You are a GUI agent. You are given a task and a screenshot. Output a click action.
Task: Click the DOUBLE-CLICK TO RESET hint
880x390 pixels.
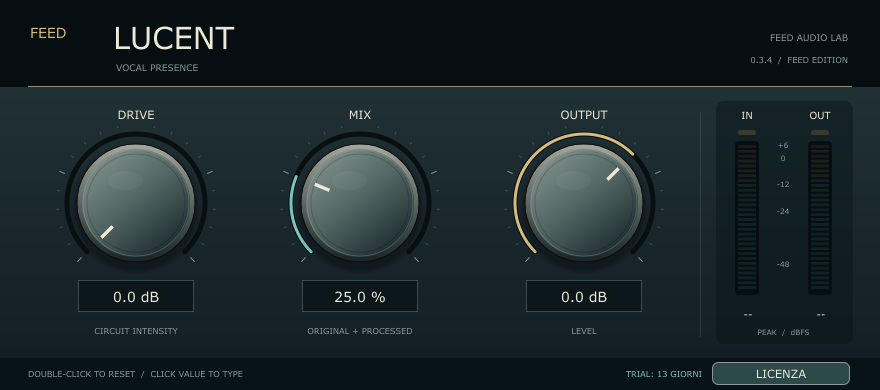pyautogui.click(x=82, y=374)
